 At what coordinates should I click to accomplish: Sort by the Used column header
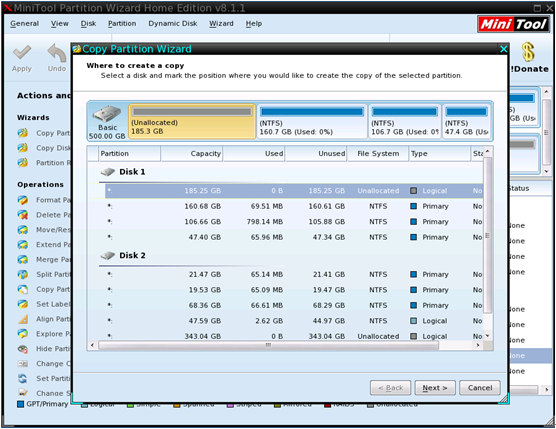[x=254, y=154]
